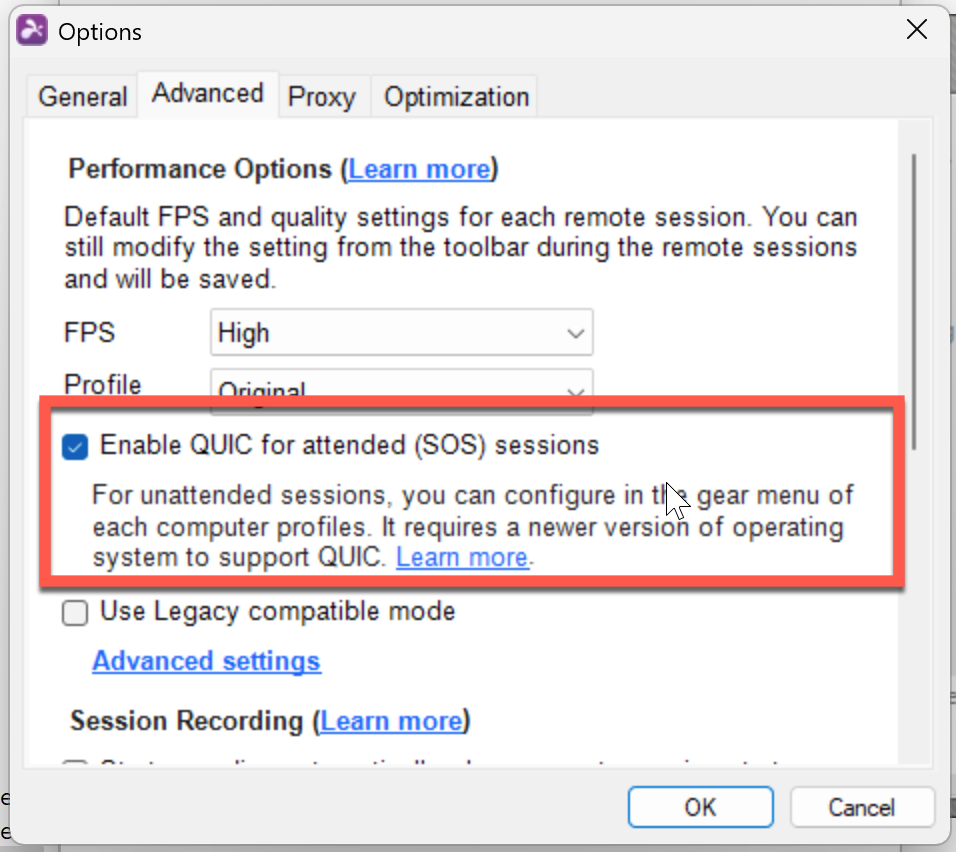The height and width of the screenshot is (852, 956).
Task: Disable QUIC for attended (SOS) sessions
Action: point(75,447)
